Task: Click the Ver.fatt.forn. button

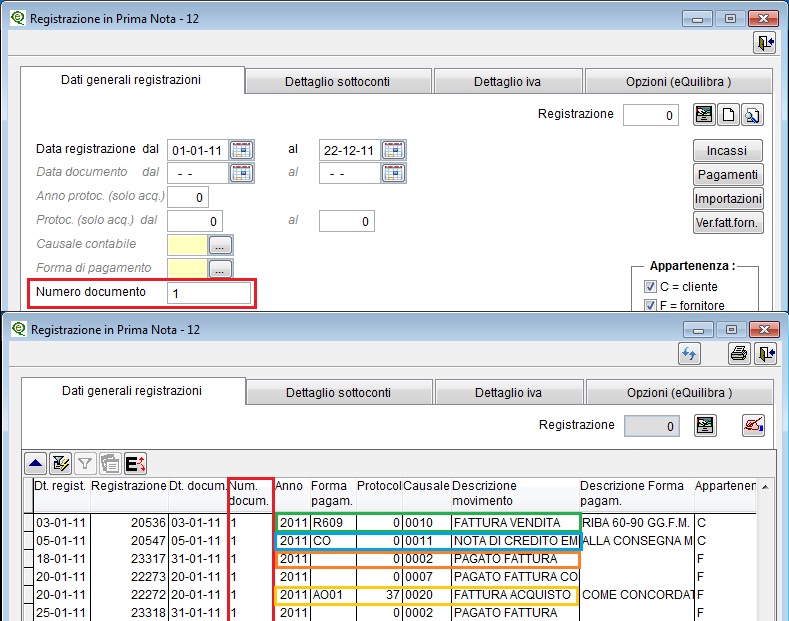Action: pos(728,223)
